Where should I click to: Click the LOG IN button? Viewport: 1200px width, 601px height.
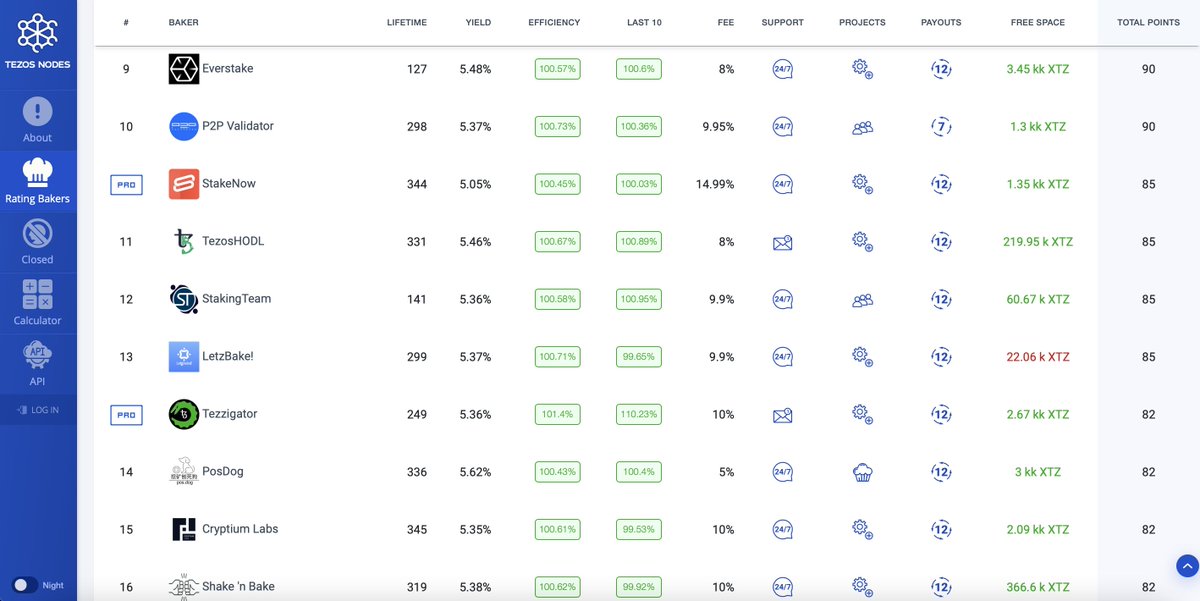[x=38, y=410]
